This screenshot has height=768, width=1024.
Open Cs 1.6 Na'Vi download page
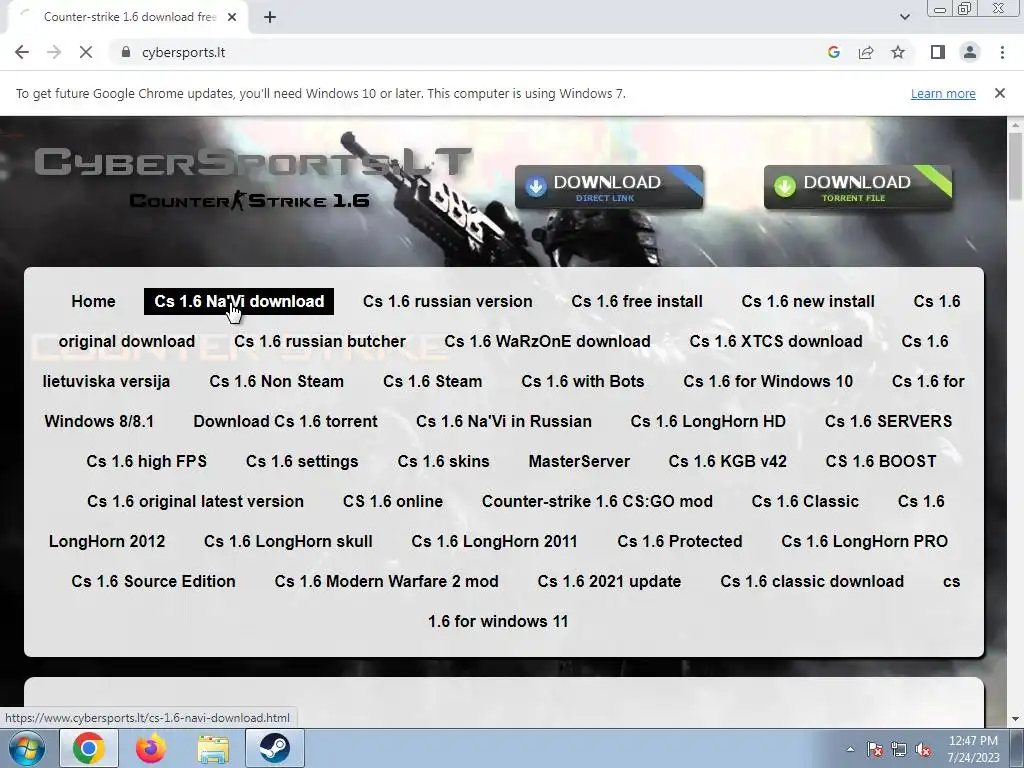(x=239, y=301)
